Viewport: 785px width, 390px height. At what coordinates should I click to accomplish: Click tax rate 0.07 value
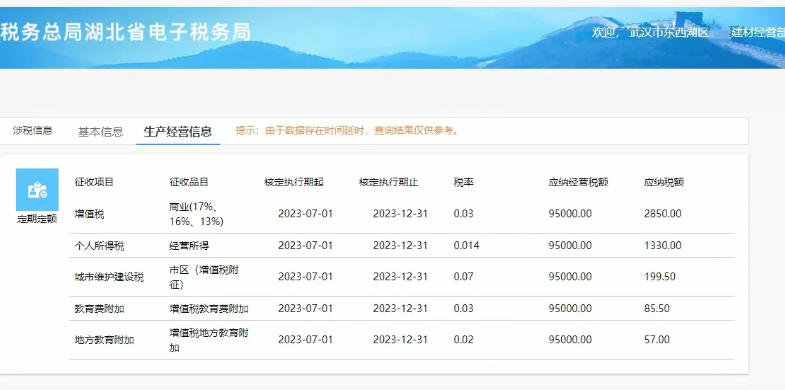click(464, 276)
